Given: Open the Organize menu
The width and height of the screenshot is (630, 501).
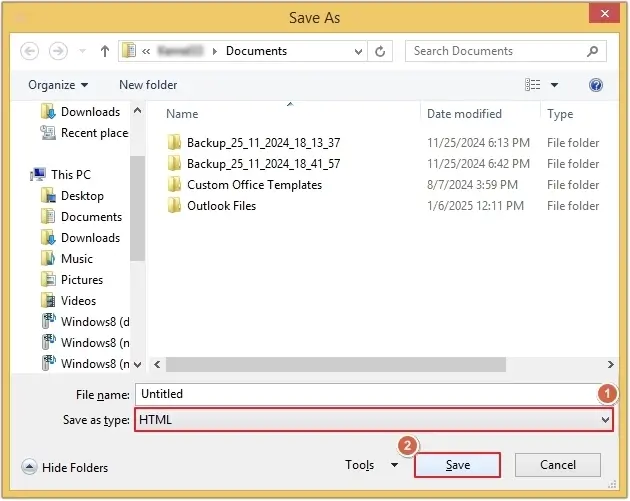Looking at the screenshot, I should click(x=58, y=85).
